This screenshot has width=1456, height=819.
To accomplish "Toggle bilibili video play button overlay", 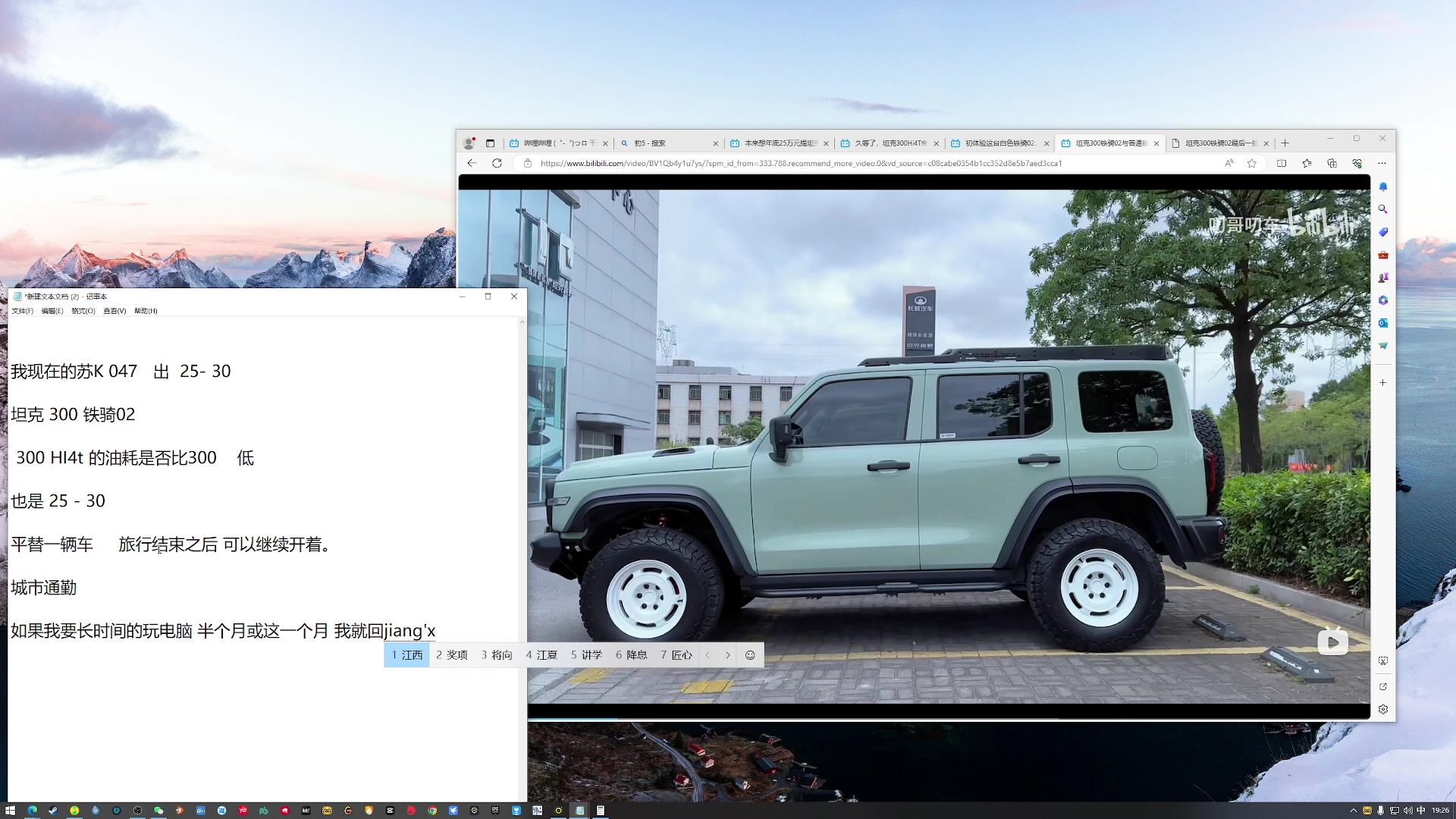I will click(1332, 642).
